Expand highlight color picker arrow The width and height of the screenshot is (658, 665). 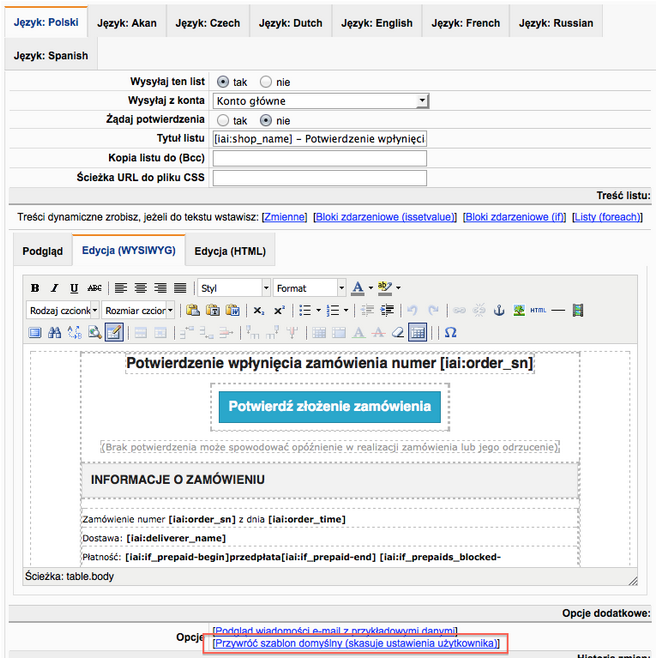(398, 288)
